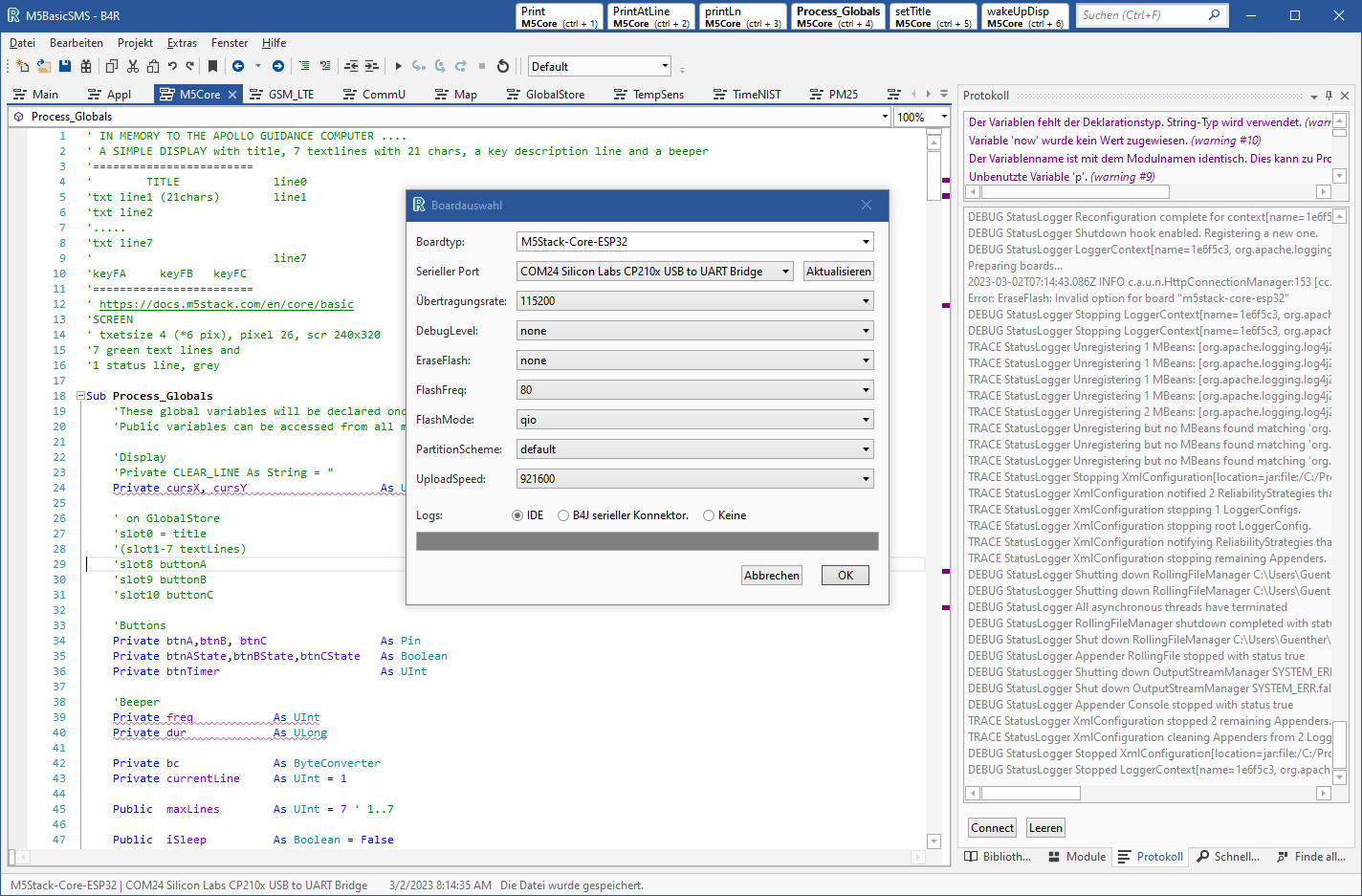Select the Keine logs radio button
This screenshot has width=1362, height=896.
709,515
